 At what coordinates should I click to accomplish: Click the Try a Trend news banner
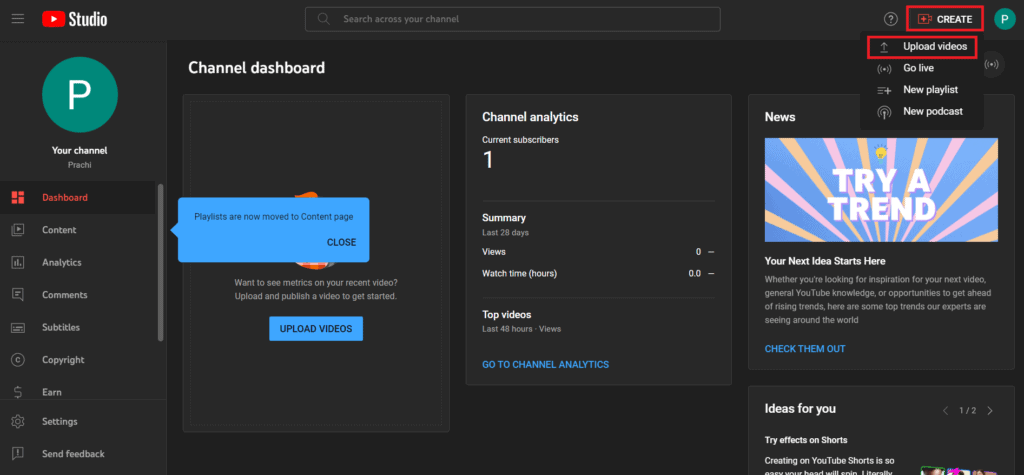point(881,190)
